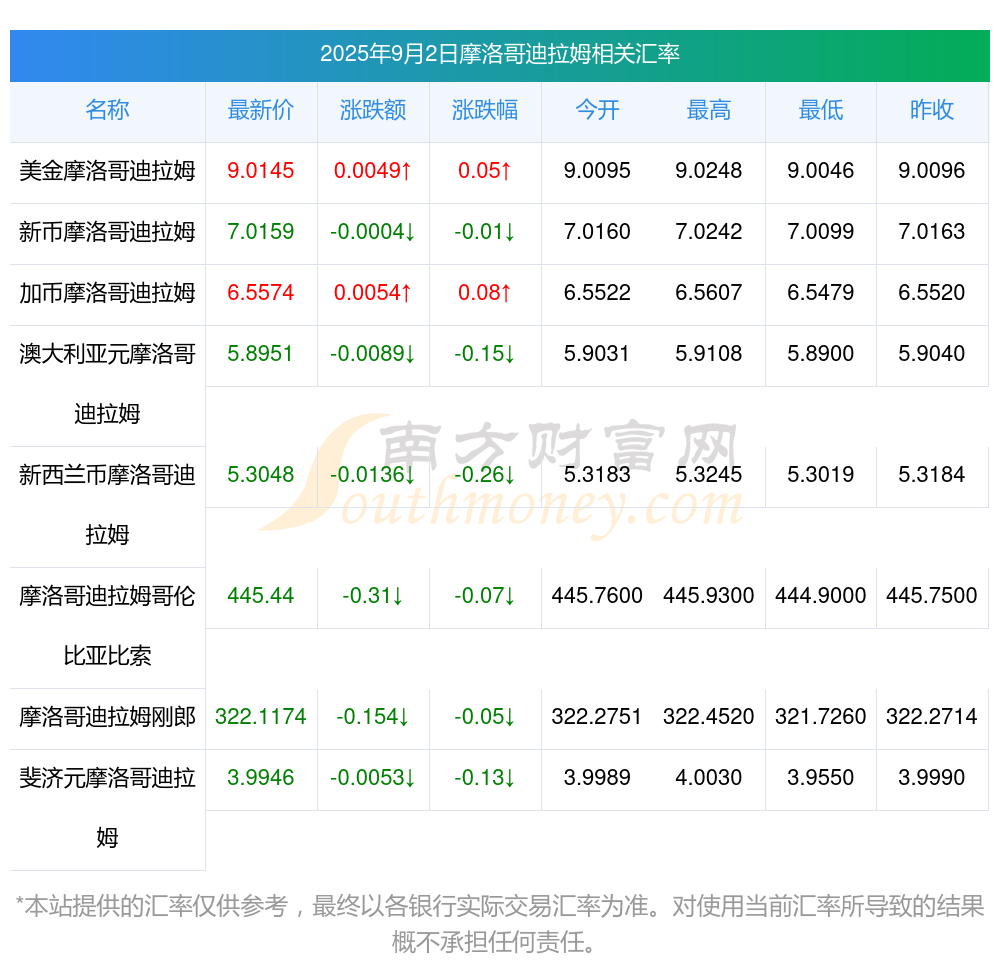Click the 涨跌额 column header
This screenshot has height=973, width=1000.
[x=373, y=110]
